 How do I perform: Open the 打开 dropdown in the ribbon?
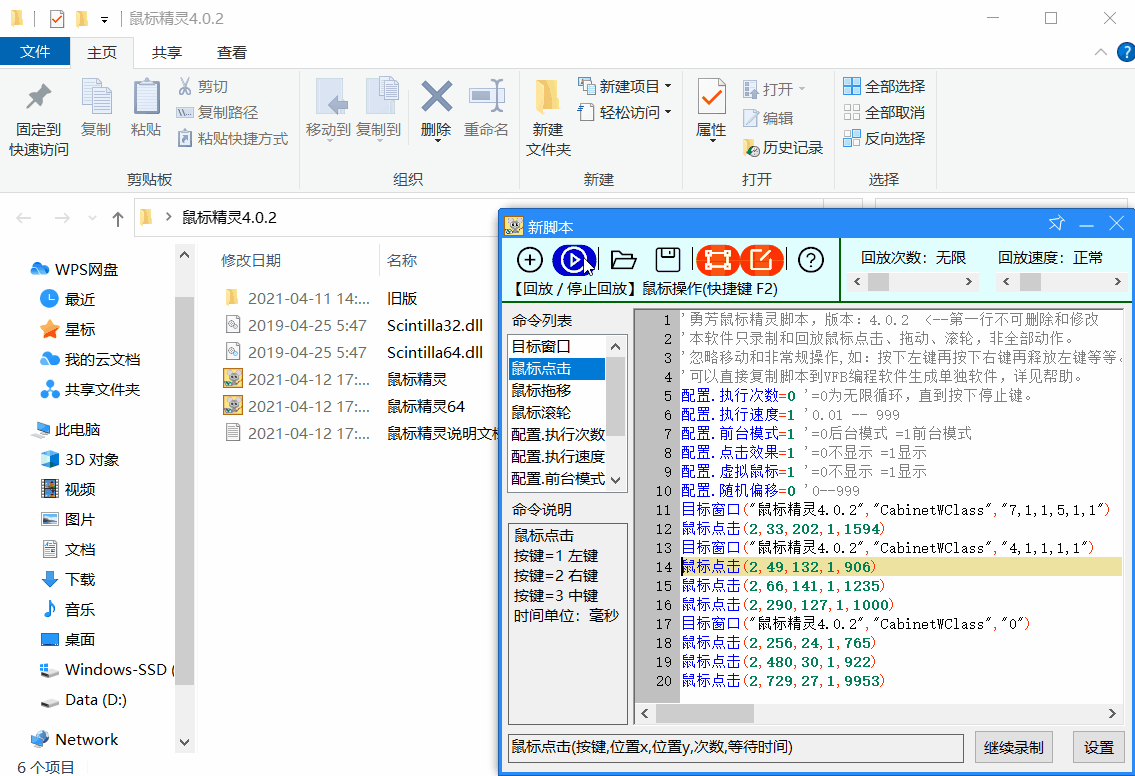point(801,89)
